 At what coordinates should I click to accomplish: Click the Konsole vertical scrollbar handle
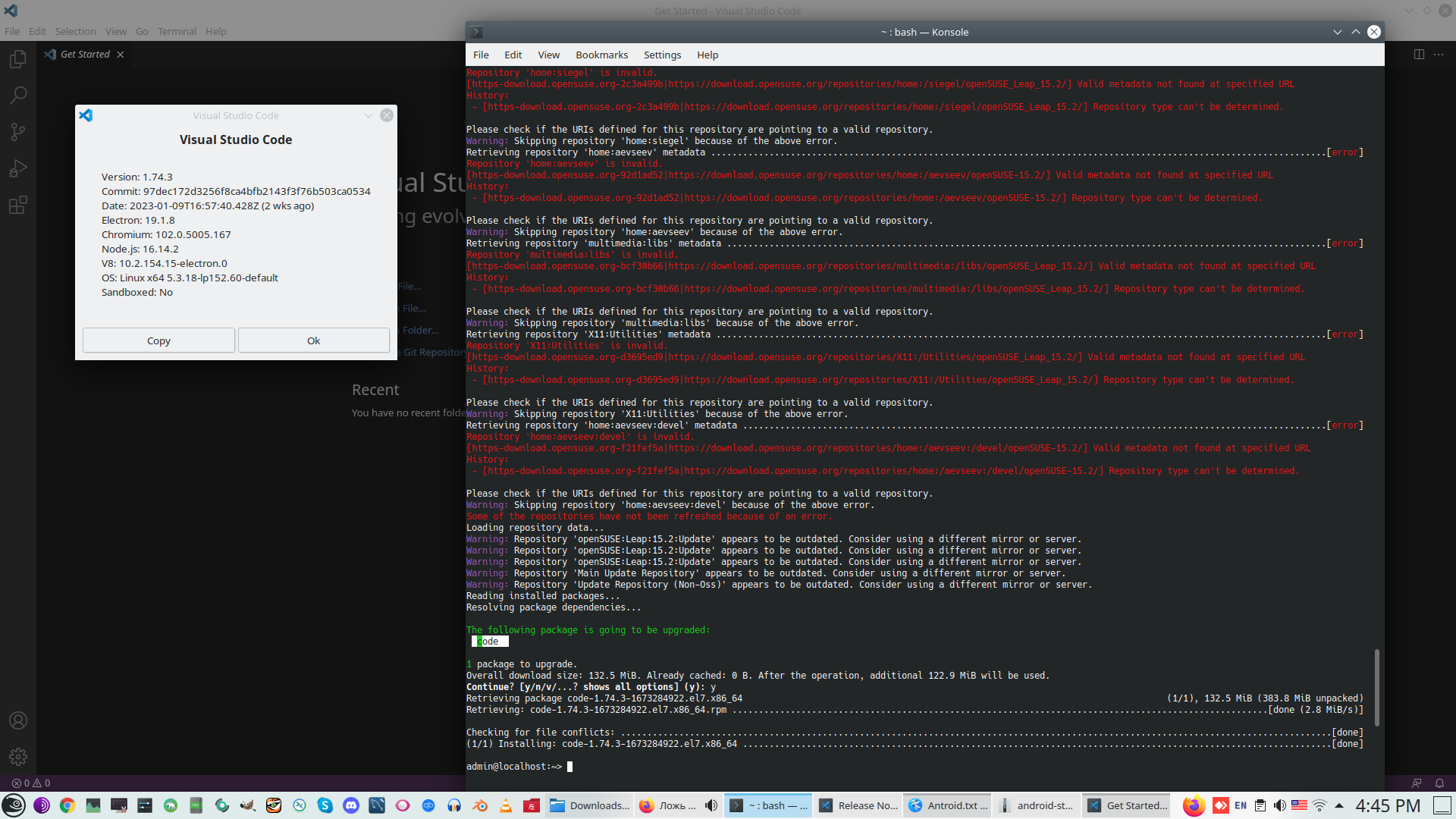(1376, 686)
